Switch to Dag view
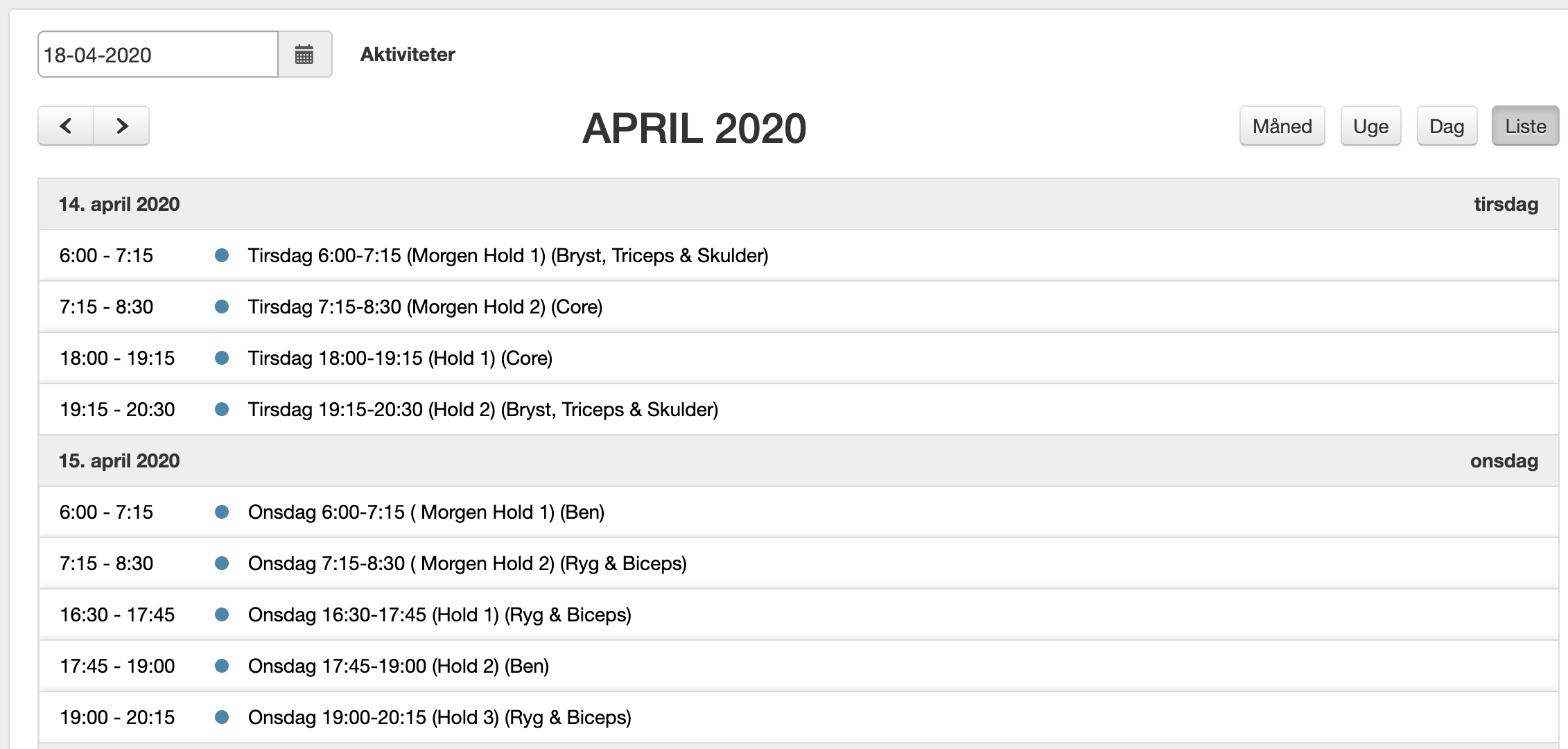This screenshot has height=749, width=1568. pyautogui.click(x=1447, y=126)
